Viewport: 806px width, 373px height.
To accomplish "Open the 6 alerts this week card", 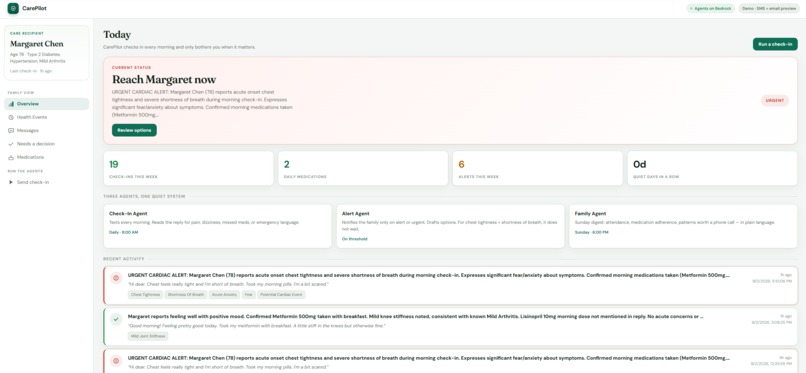I will tap(538, 169).
